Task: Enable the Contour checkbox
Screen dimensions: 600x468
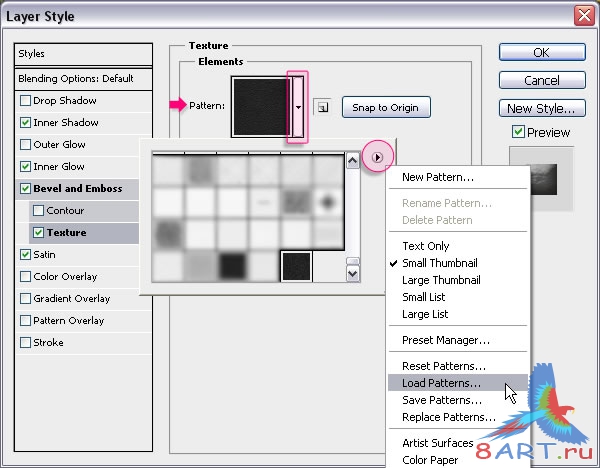Action: 38,210
